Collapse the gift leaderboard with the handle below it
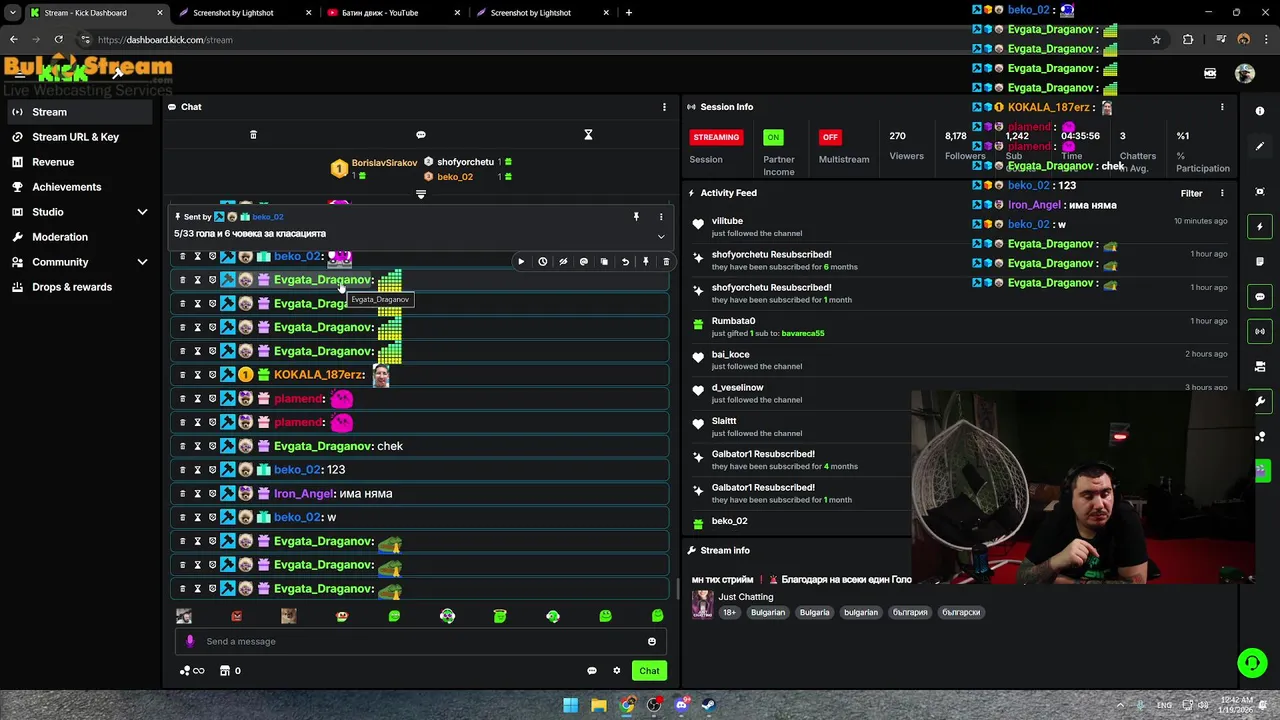This screenshot has height=720, width=1280. tap(420, 194)
